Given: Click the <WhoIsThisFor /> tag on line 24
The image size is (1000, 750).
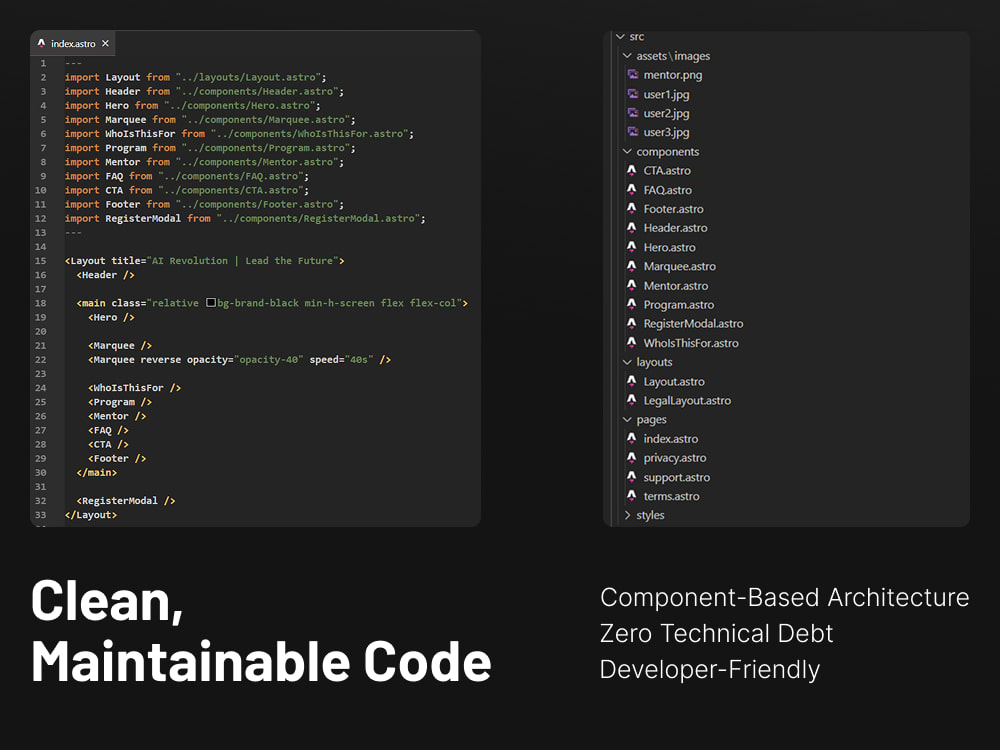Looking at the screenshot, I should (x=135, y=388).
